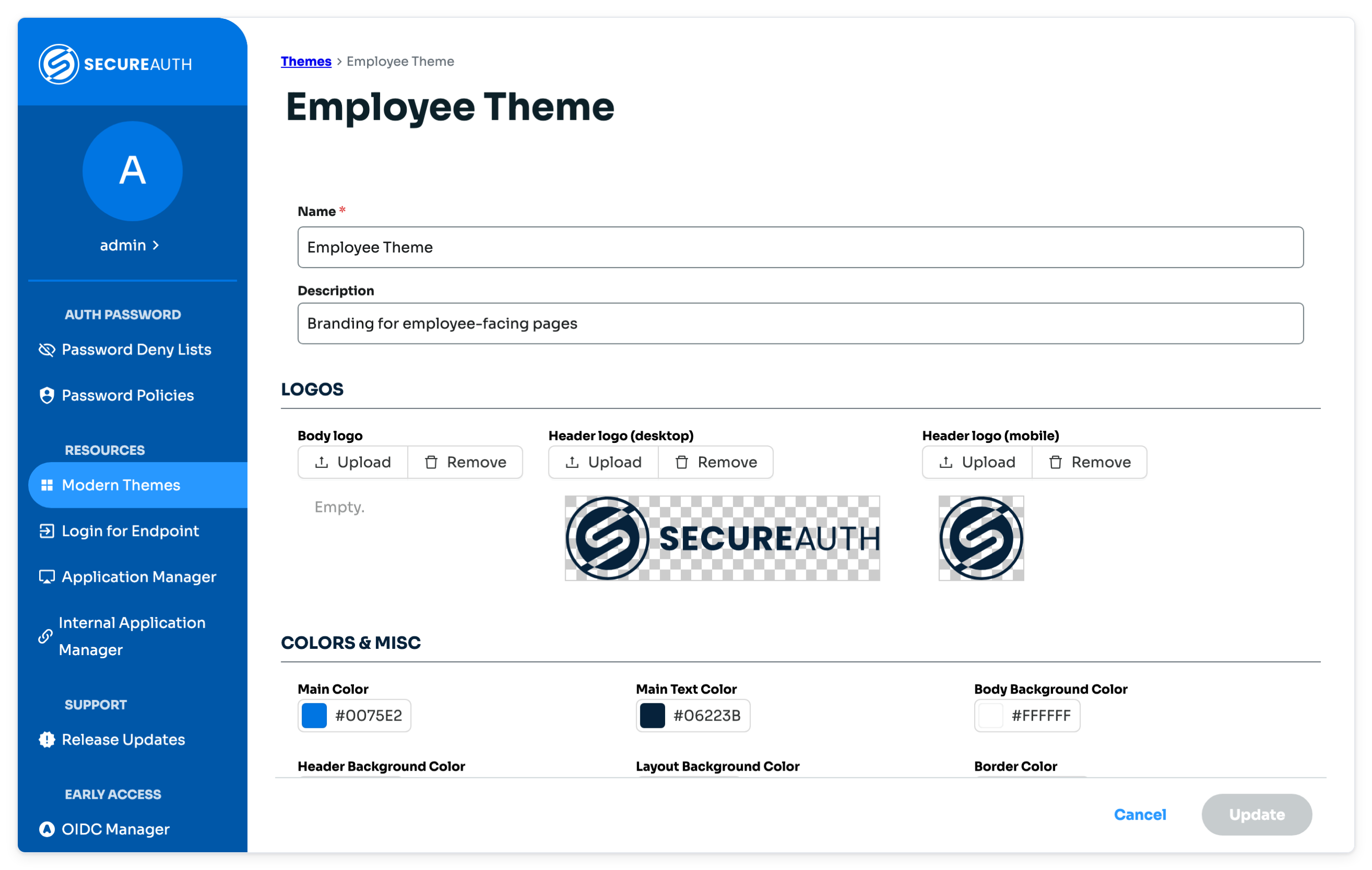The height and width of the screenshot is (870, 1372).
Task: Edit the #FFFFFF hex value
Action: coord(1041,716)
